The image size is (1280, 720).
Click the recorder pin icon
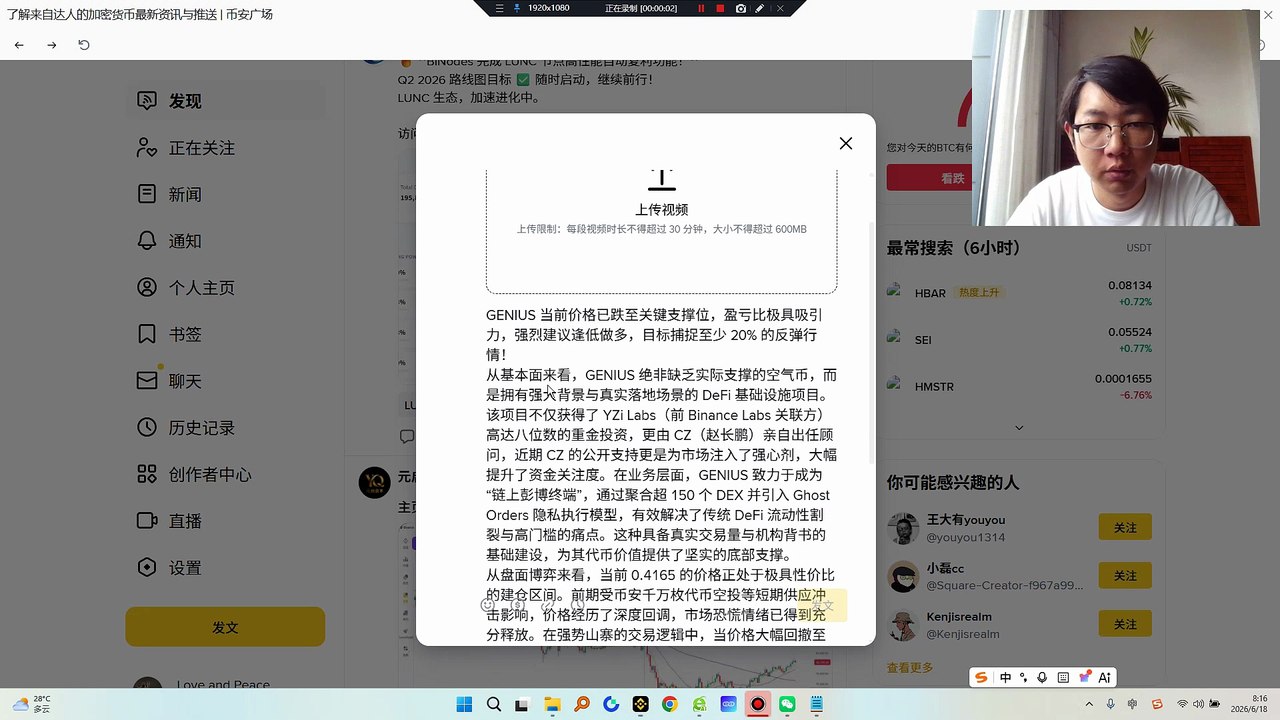[x=517, y=8]
